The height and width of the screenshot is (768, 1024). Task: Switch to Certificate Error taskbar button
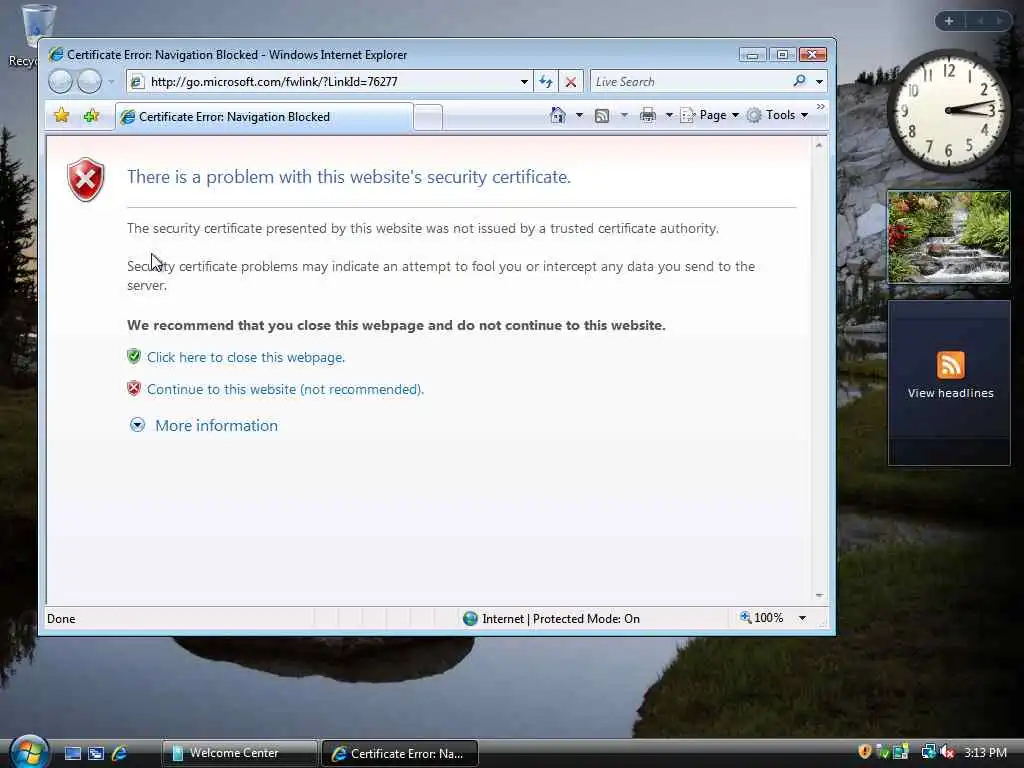pyautogui.click(x=400, y=753)
